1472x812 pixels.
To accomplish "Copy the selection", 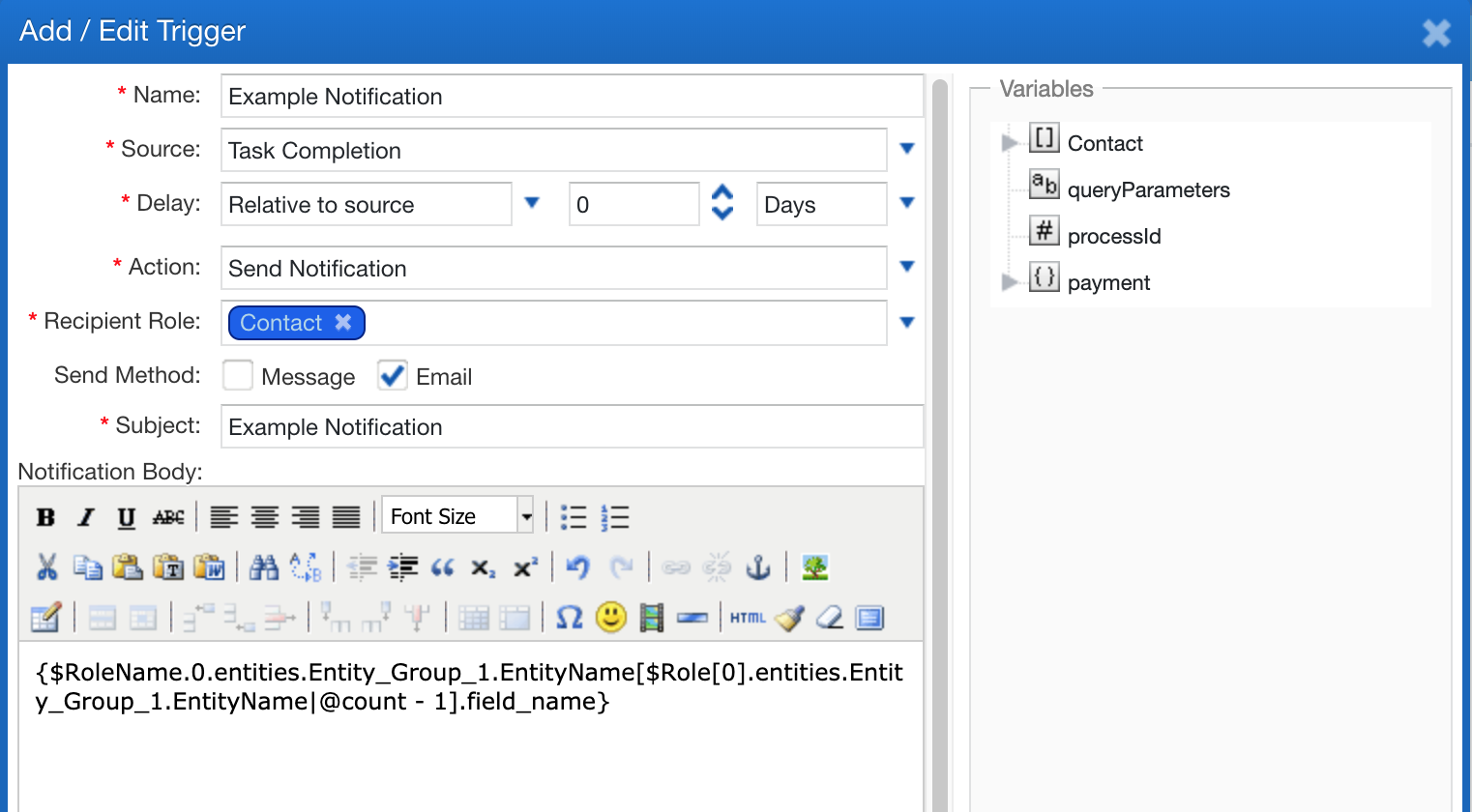I will click(x=87, y=567).
